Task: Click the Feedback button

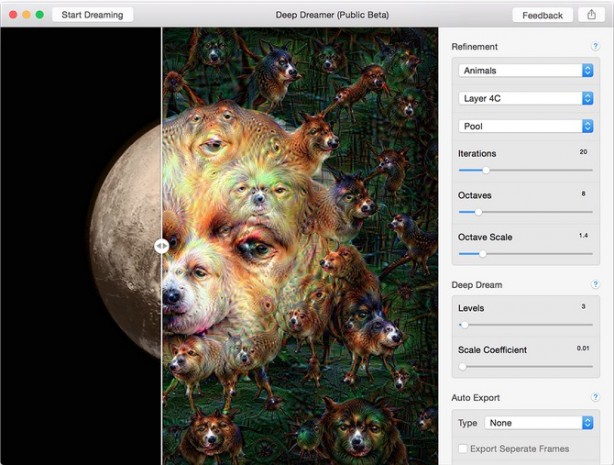Action: [542, 15]
